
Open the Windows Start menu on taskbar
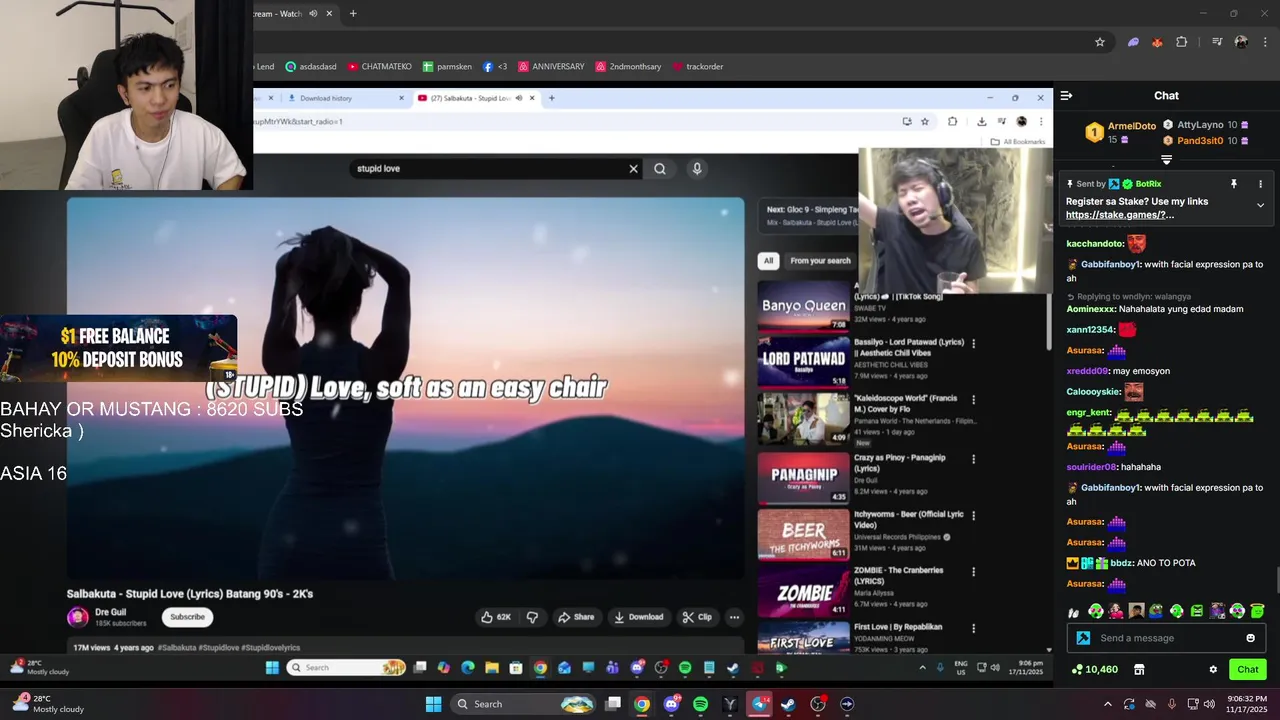tap(433, 704)
